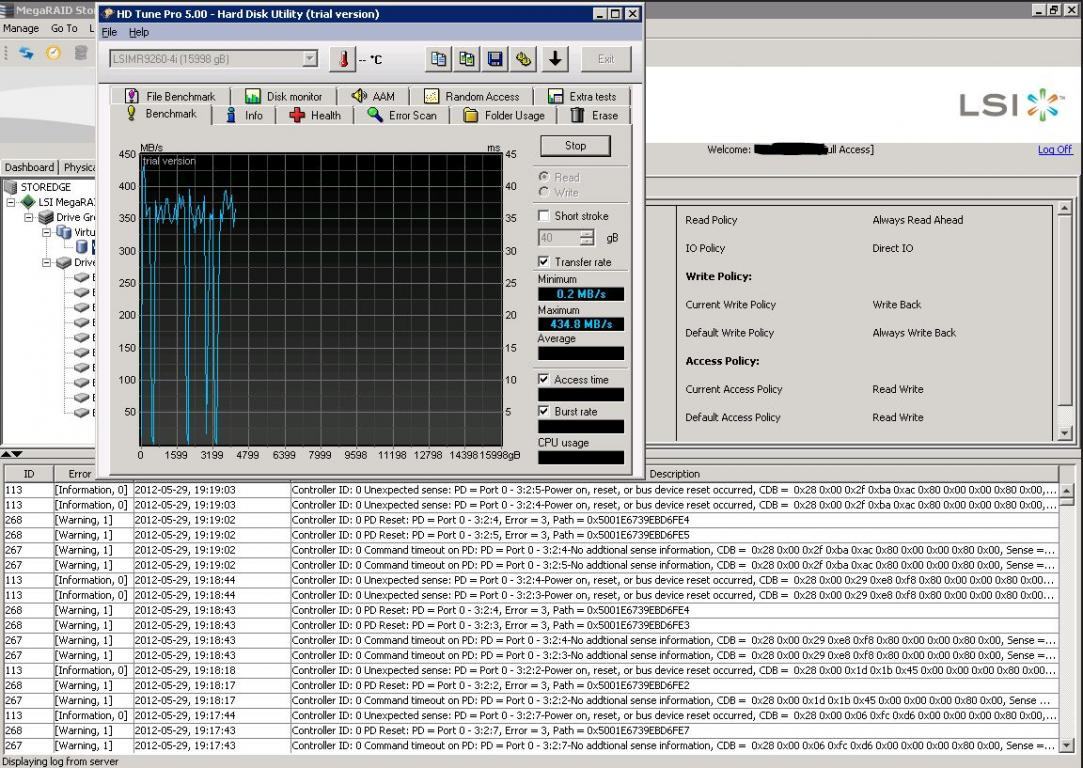Click the copy screenshot to clipboard icon

[467, 59]
